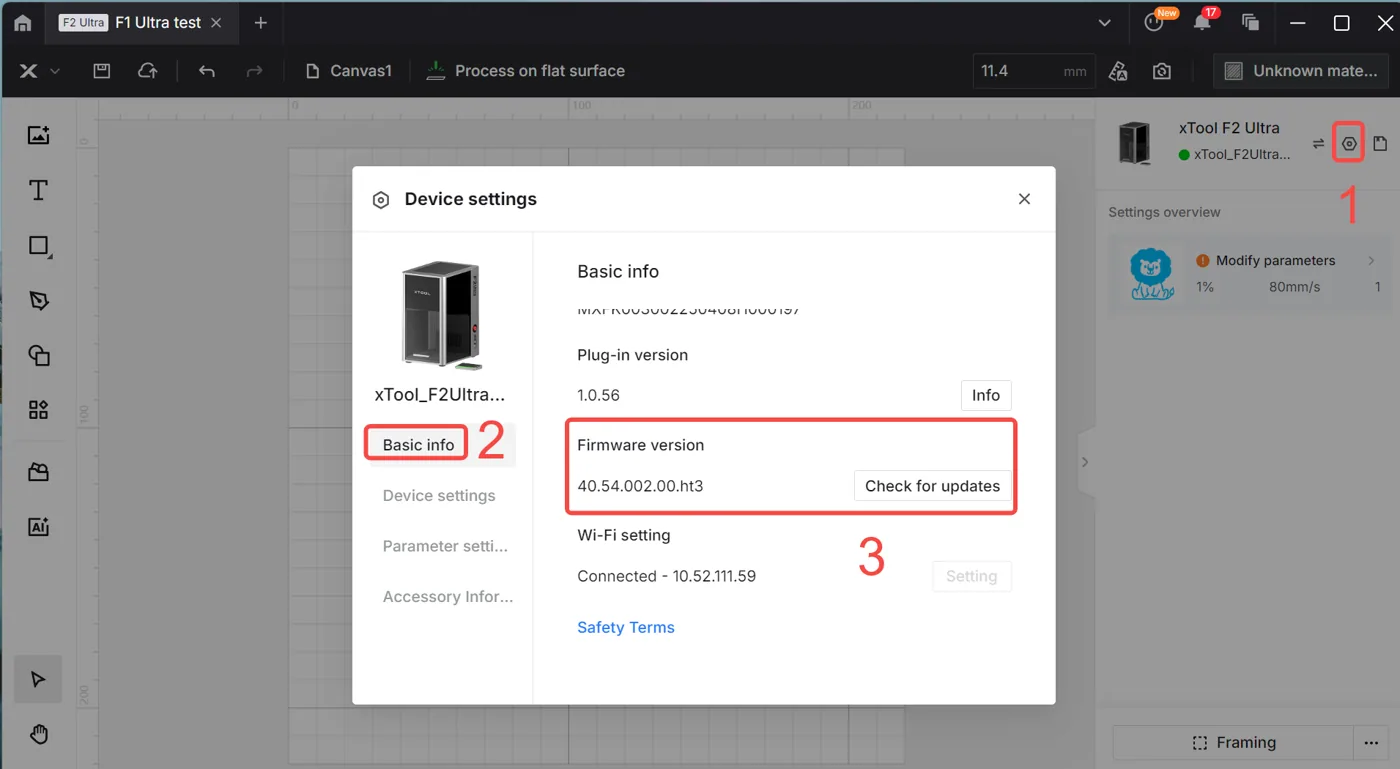Select the Rectangle shape tool
Screen dimensions: 1400x769
click(x=39, y=246)
